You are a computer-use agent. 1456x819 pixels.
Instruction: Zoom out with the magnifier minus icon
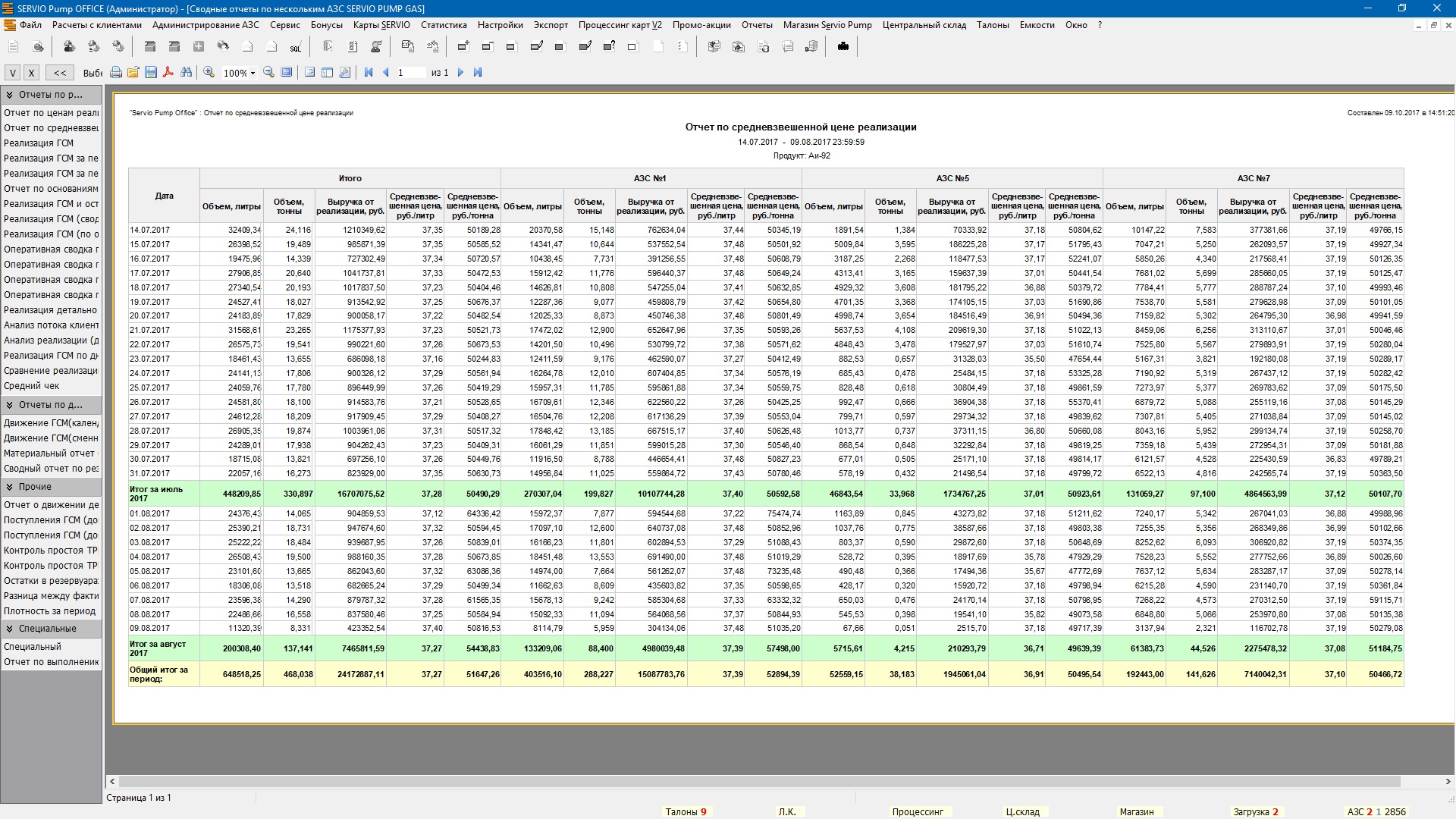[x=268, y=73]
